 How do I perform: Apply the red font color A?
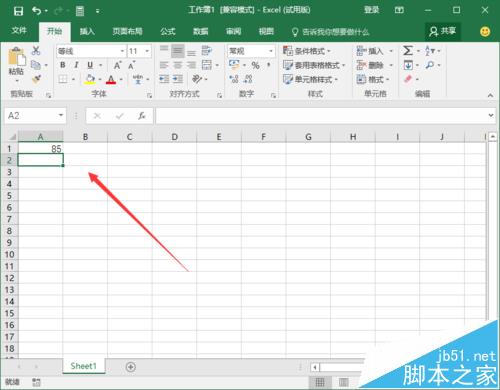coord(111,79)
